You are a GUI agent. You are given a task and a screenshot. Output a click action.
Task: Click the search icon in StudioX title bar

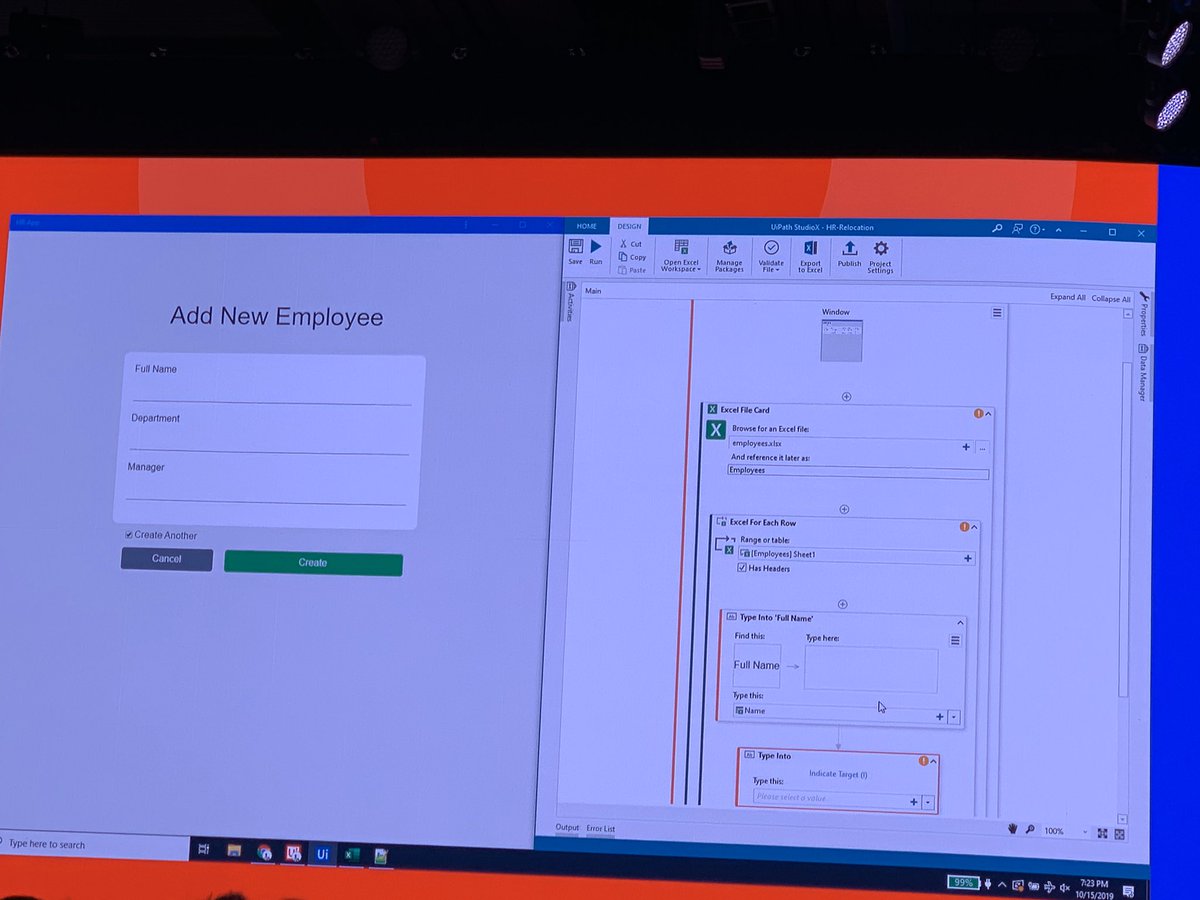pyautogui.click(x=997, y=228)
